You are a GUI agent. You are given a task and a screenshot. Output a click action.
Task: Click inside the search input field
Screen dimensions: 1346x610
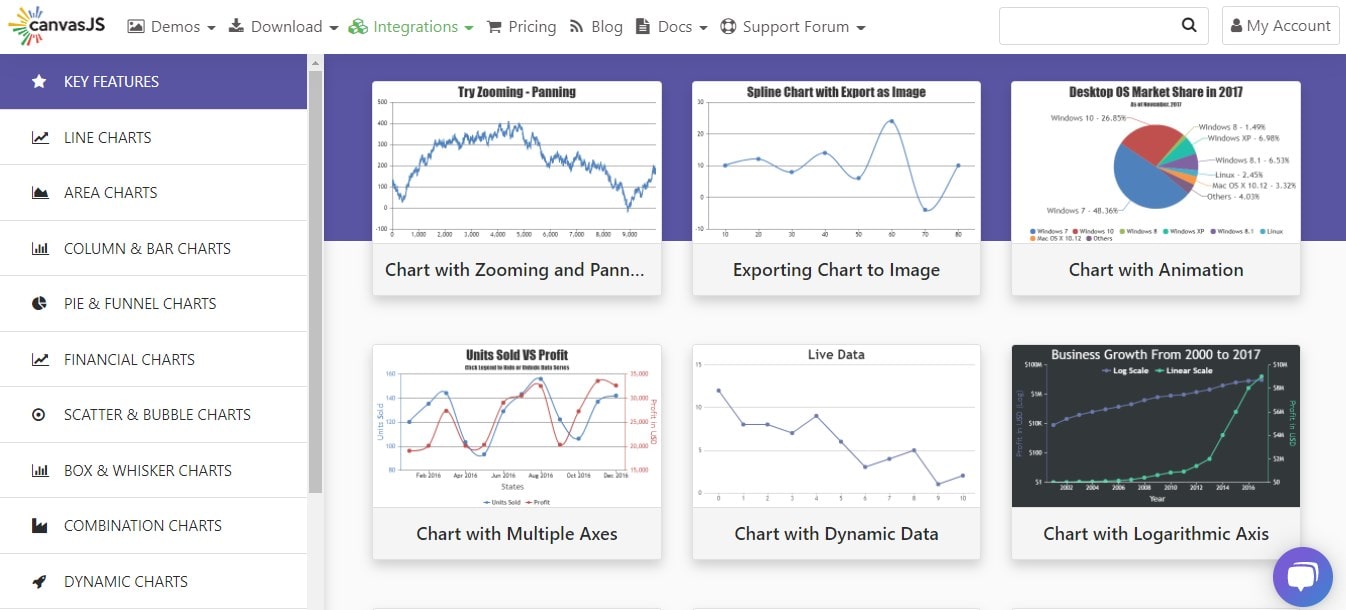click(x=1090, y=25)
